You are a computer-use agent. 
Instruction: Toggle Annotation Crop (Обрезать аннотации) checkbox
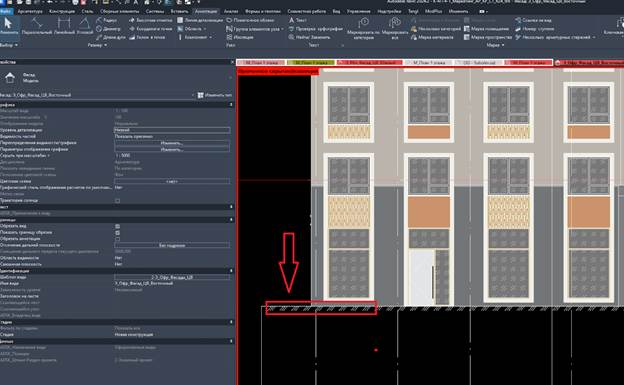(x=117, y=239)
